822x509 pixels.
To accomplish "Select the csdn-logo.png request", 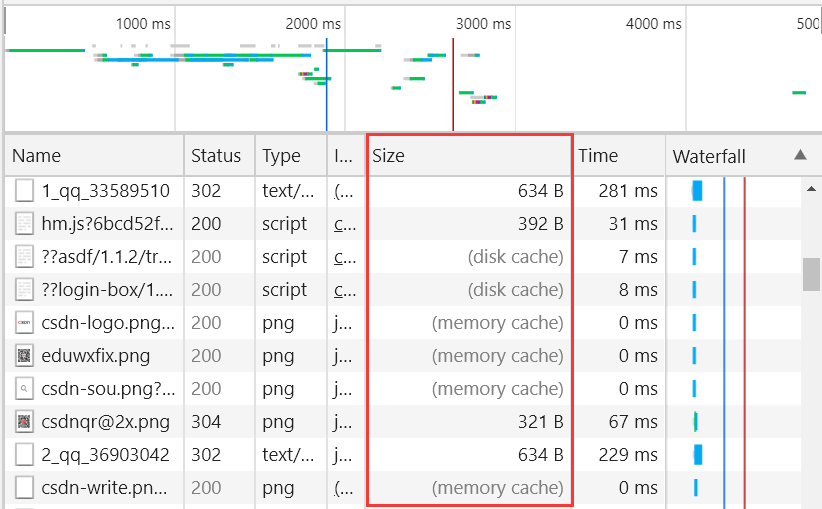I will (108, 323).
